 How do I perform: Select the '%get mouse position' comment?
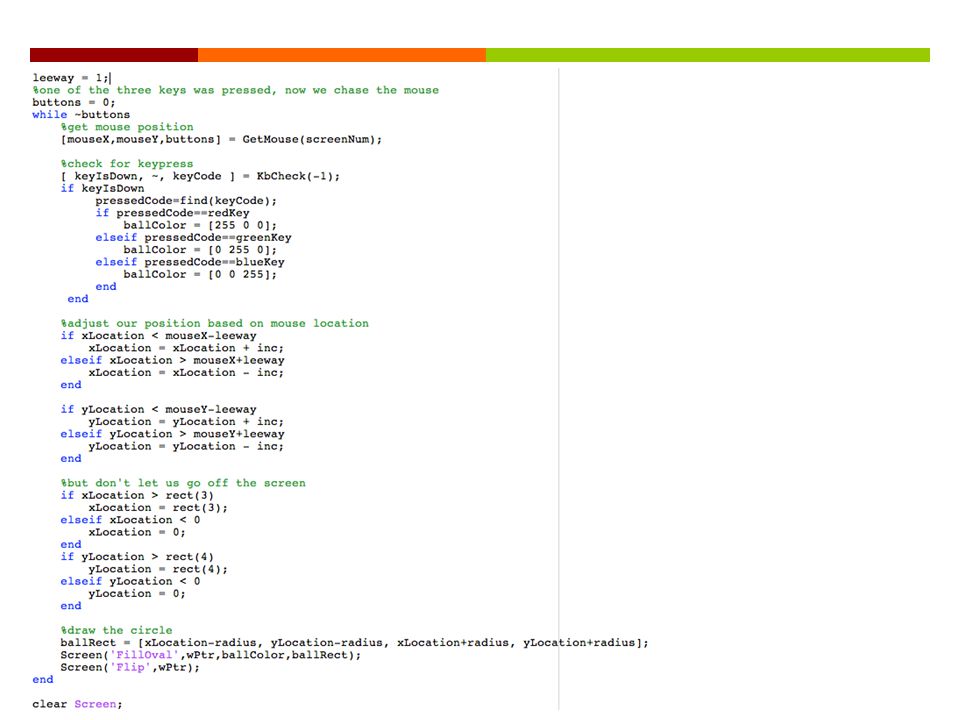click(127, 127)
